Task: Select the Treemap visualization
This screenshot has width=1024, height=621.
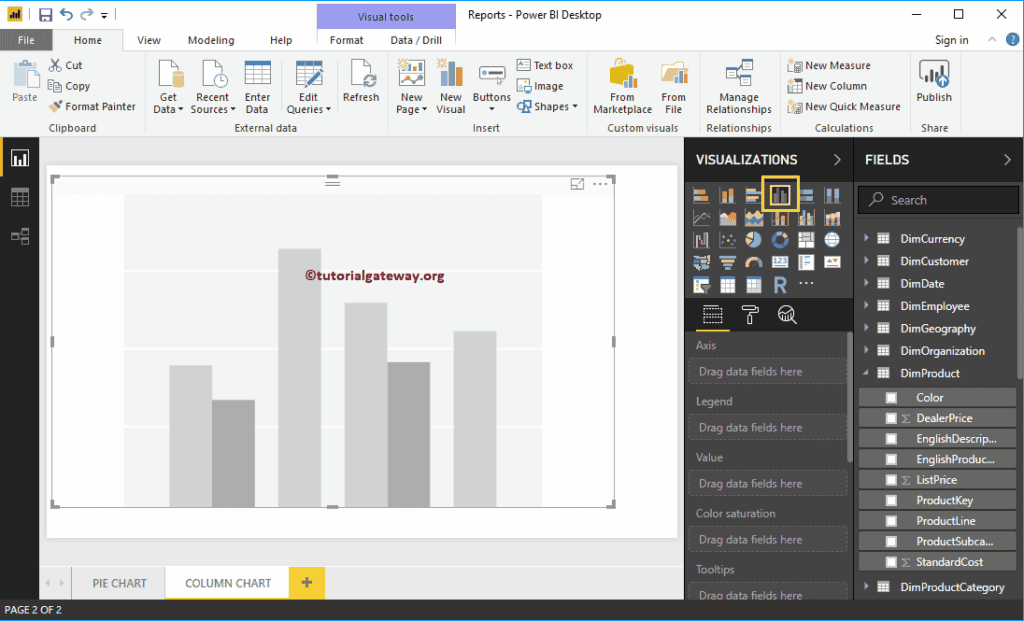Action: (x=806, y=239)
